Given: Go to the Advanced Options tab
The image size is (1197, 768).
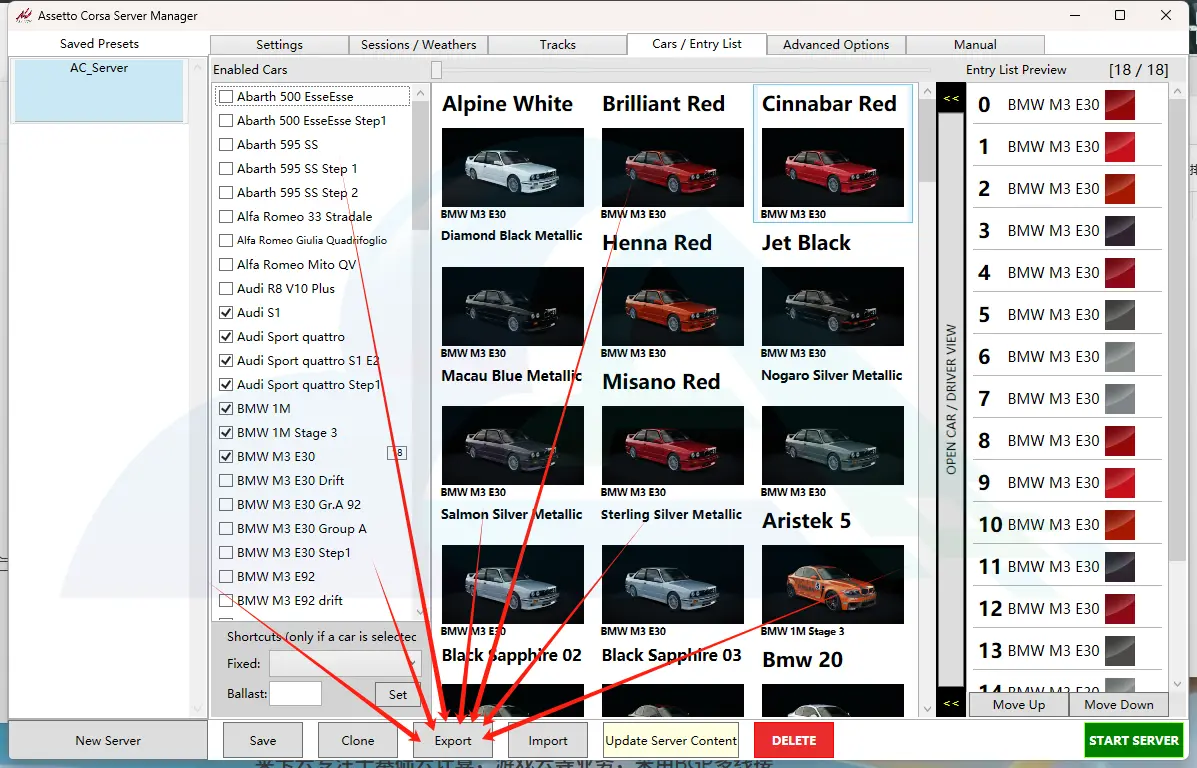Looking at the screenshot, I should [x=836, y=45].
